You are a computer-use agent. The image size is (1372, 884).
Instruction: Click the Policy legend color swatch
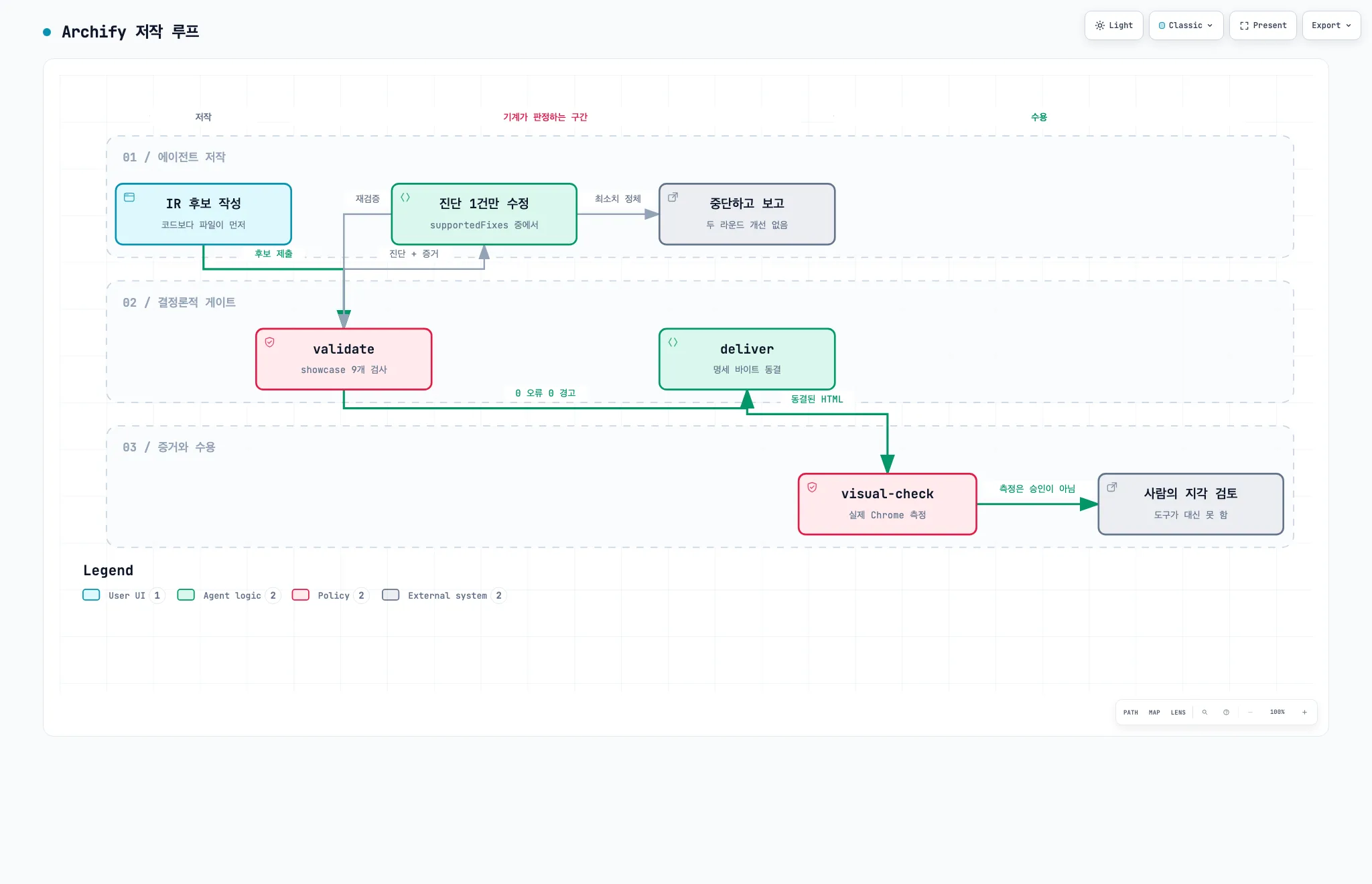pyautogui.click(x=301, y=595)
